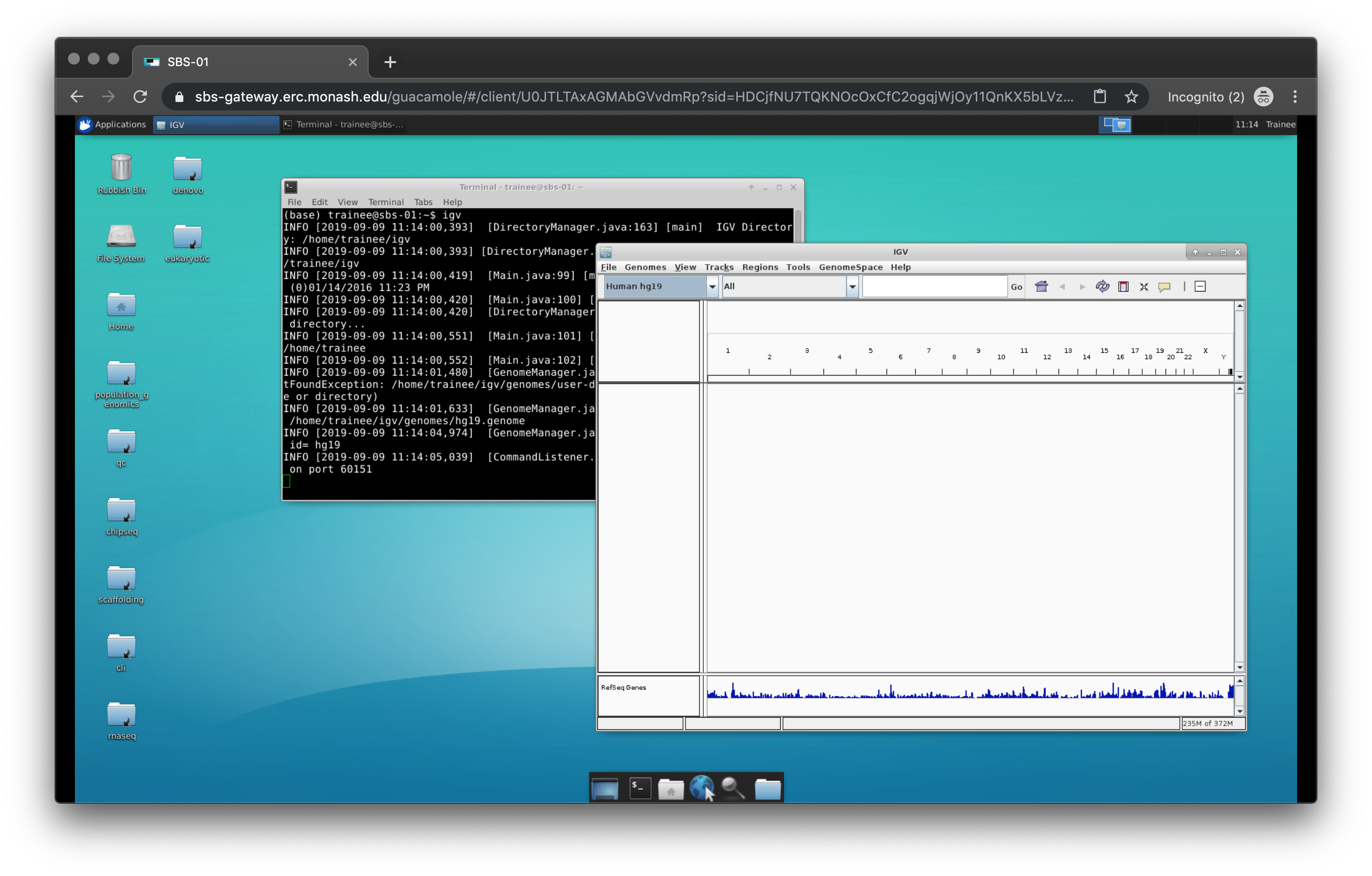The width and height of the screenshot is (1372, 876).
Task: Open the IGV Tracks menu
Action: 719,267
